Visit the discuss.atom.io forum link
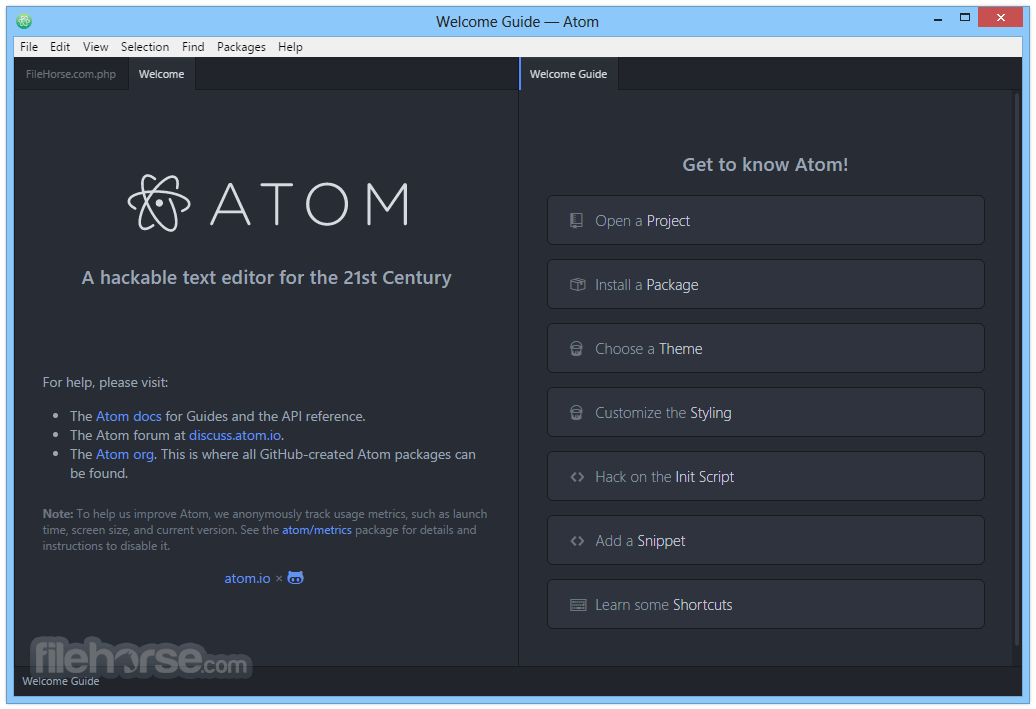Viewport: 1036px width, 709px height. pyautogui.click(x=235, y=435)
